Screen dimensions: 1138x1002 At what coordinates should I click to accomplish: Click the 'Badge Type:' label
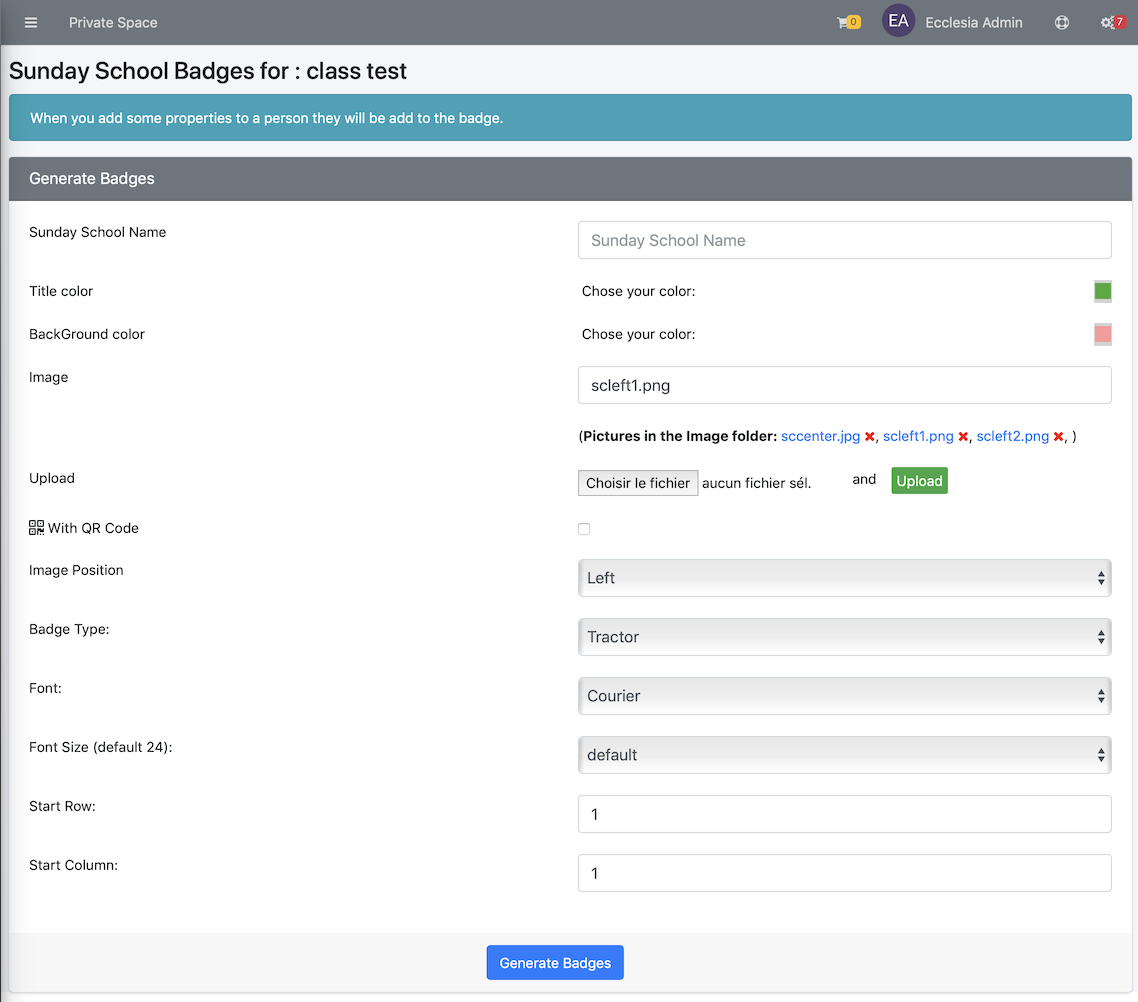click(x=69, y=629)
